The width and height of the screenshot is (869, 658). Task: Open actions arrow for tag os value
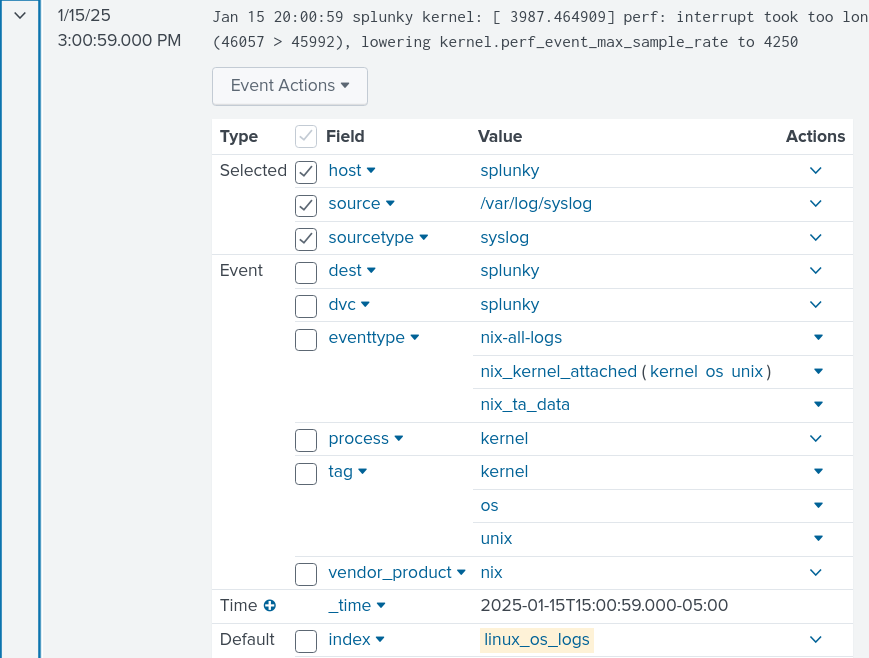pyautogui.click(x=818, y=505)
